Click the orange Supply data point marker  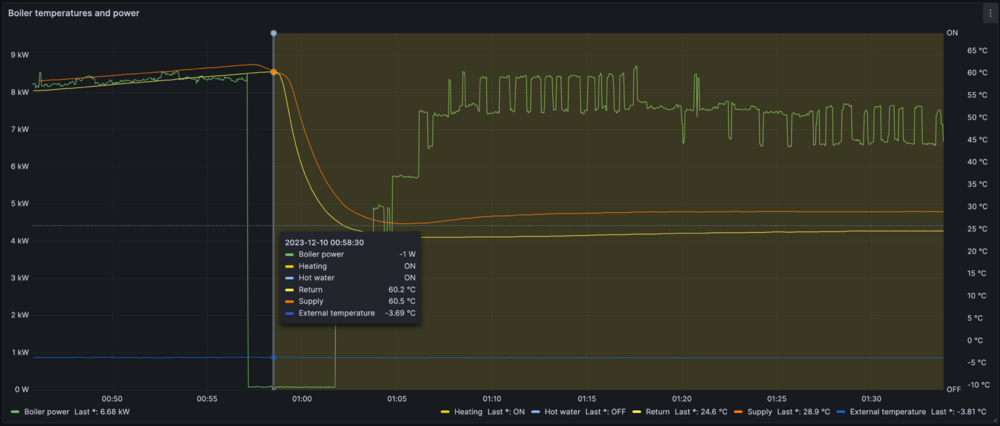pos(274,72)
